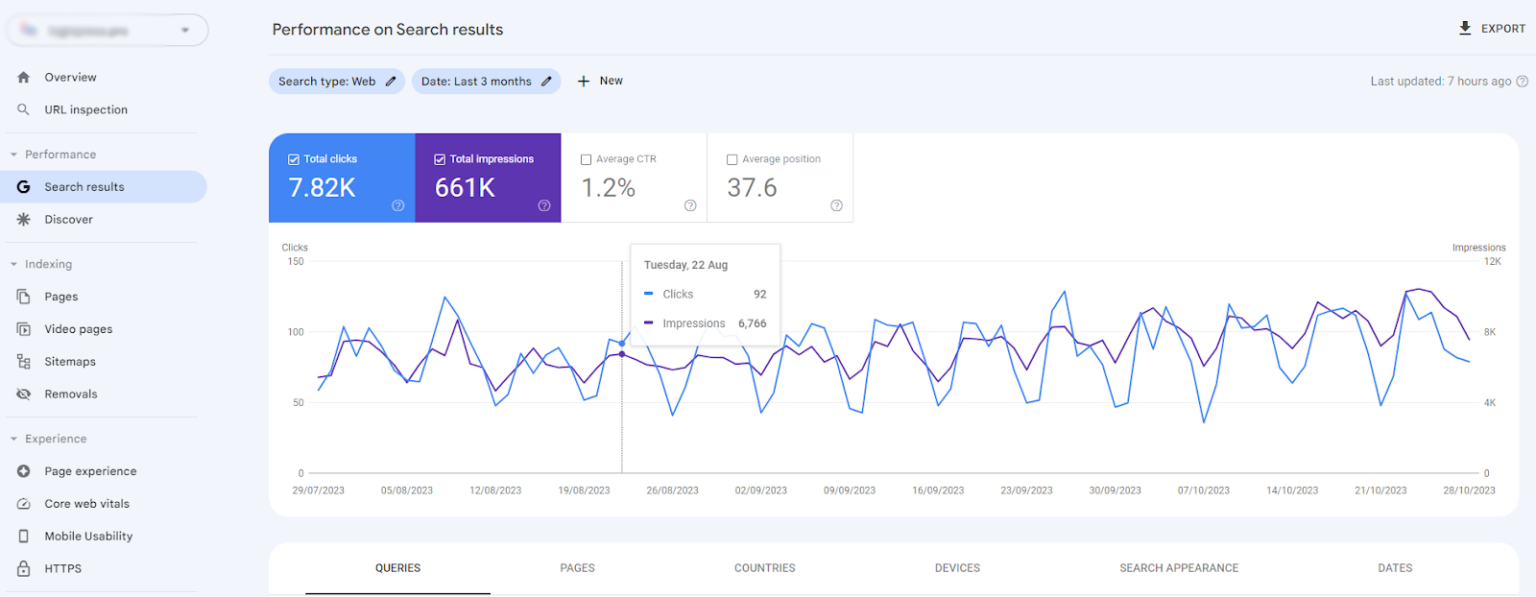Open the URL inspection tool
This screenshot has width=1536, height=597.
coord(86,110)
